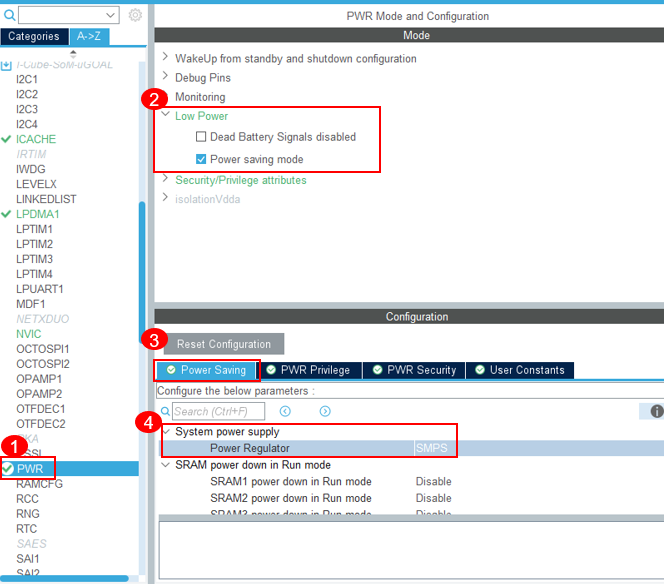Viewport: 664px width, 584px height.
Task: Open the PWR Security tab
Action: [x=414, y=370]
